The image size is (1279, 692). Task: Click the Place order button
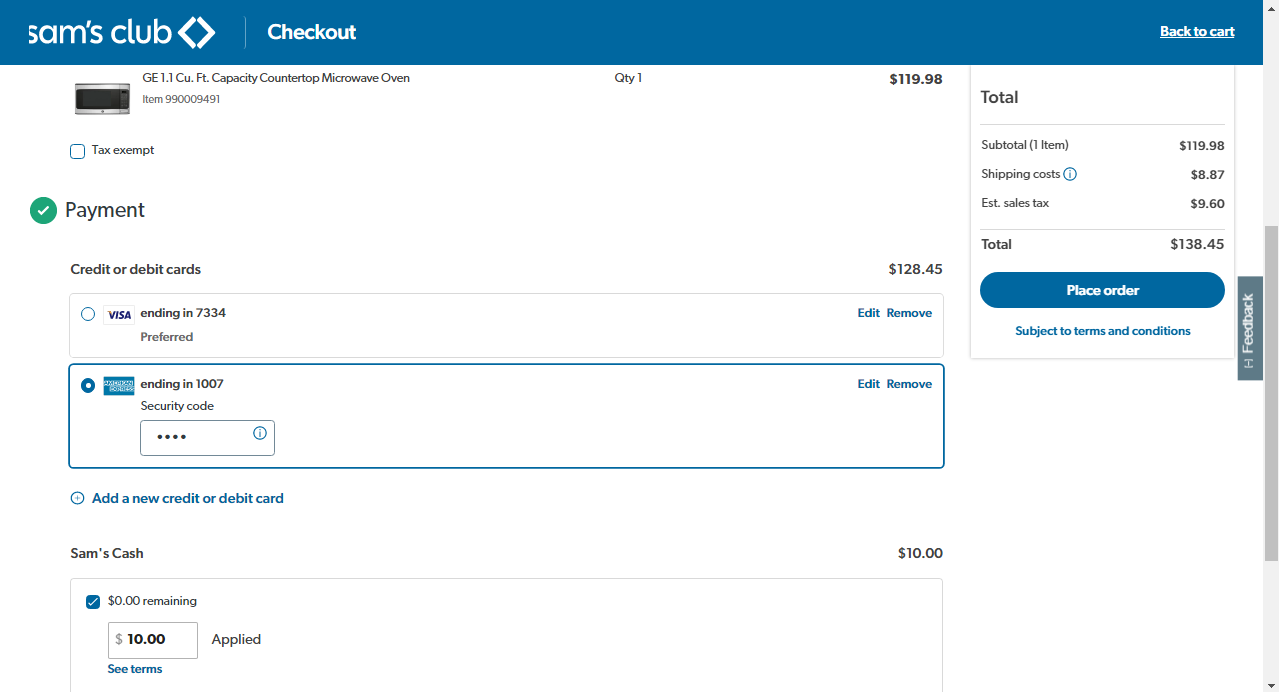1102,290
